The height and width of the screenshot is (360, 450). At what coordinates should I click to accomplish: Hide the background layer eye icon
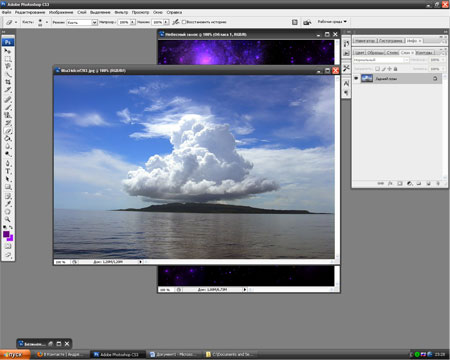pyautogui.click(x=356, y=78)
